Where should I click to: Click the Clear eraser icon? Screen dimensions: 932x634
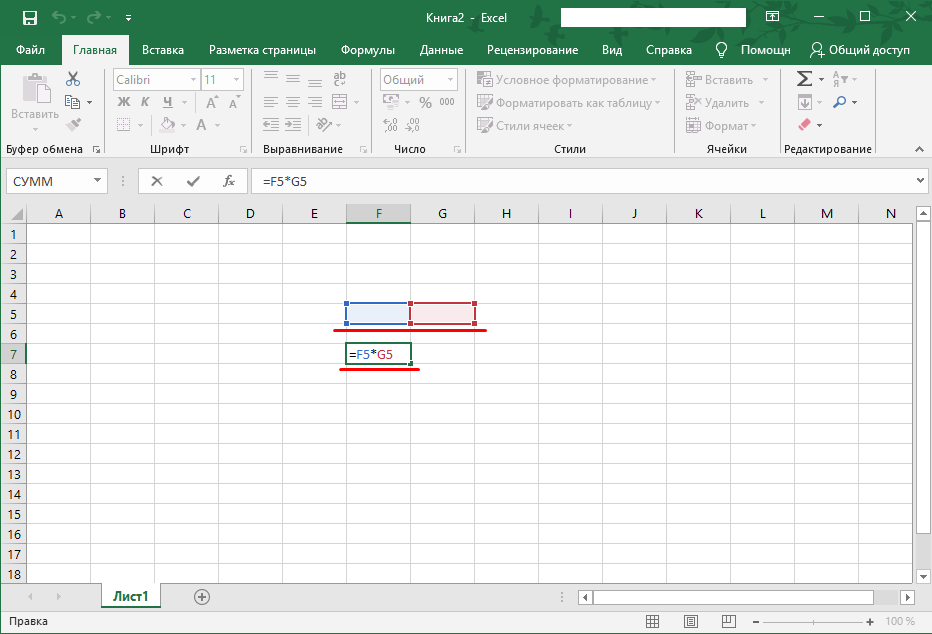pos(804,125)
